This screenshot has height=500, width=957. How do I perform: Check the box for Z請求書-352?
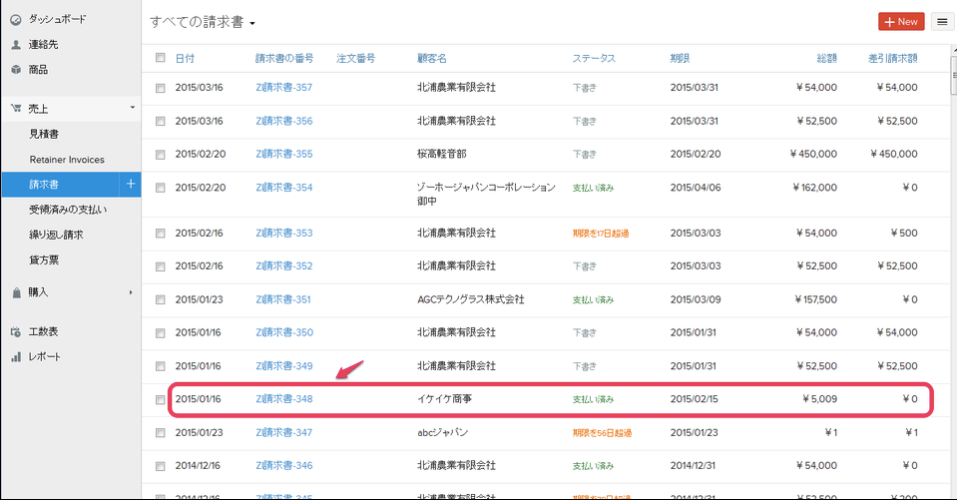(x=160, y=267)
